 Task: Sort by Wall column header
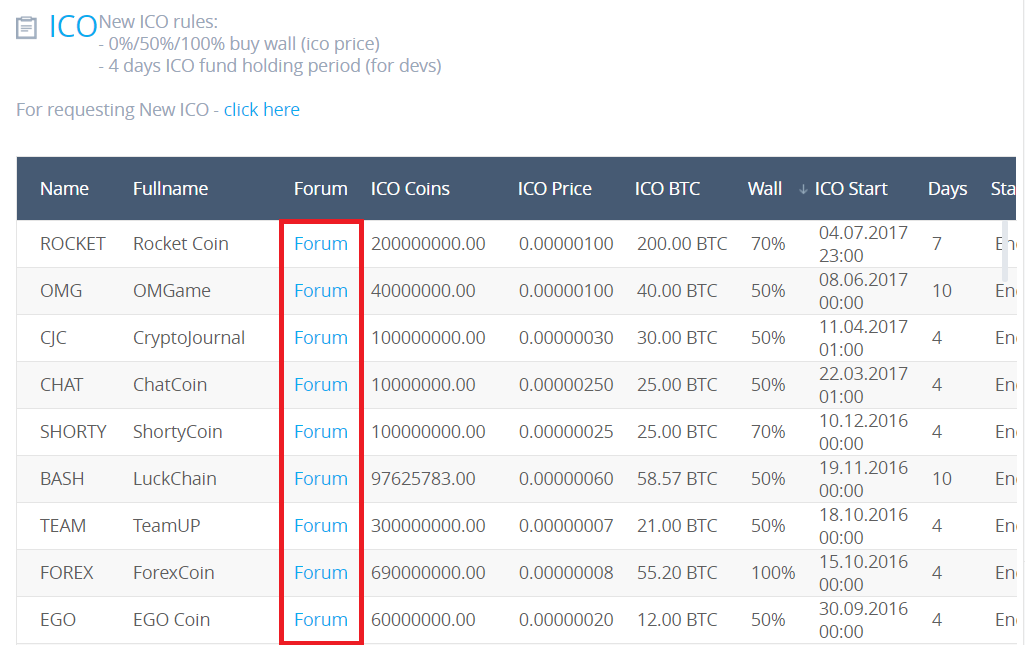coord(764,189)
